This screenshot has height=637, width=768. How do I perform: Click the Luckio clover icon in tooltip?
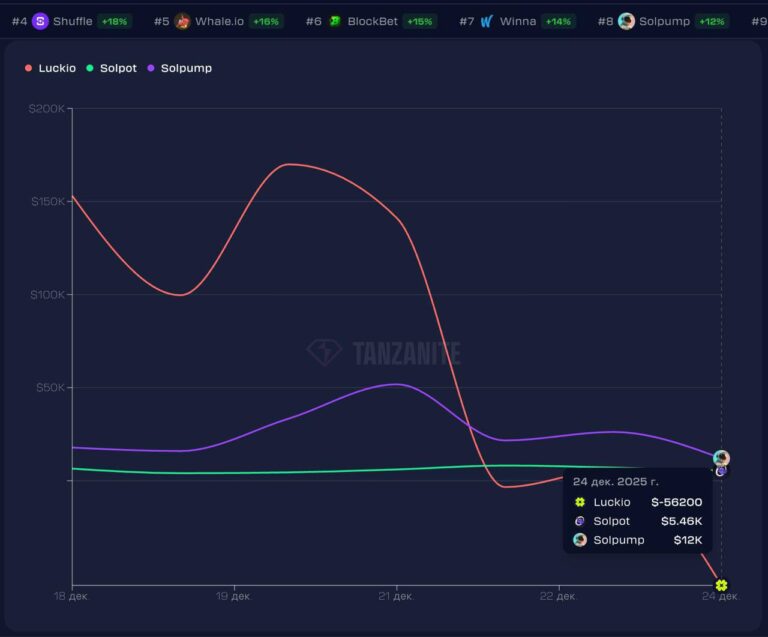(580, 502)
